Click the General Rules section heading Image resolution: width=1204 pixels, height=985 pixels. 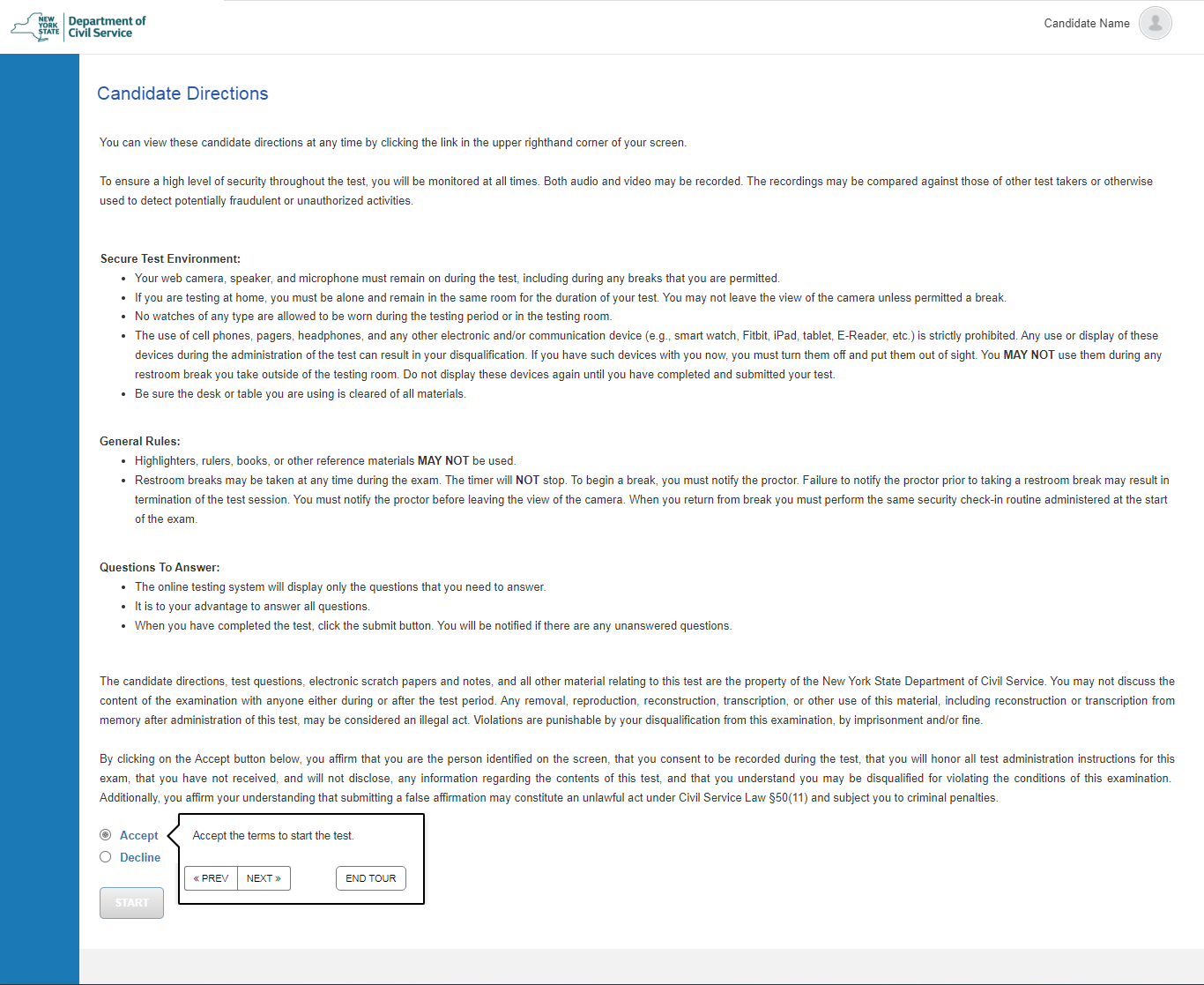pyautogui.click(x=140, y=441)
